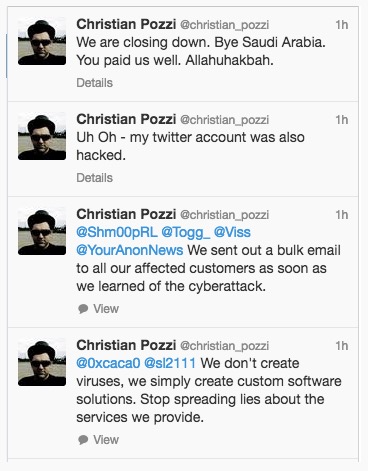
Task: Open the @Viss mention link
Action: 232,232
